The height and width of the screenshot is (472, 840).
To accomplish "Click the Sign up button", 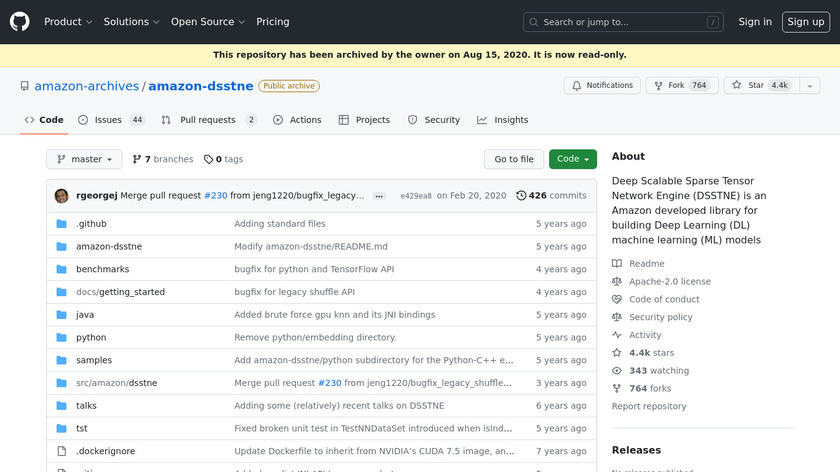I will pos(806,22).
